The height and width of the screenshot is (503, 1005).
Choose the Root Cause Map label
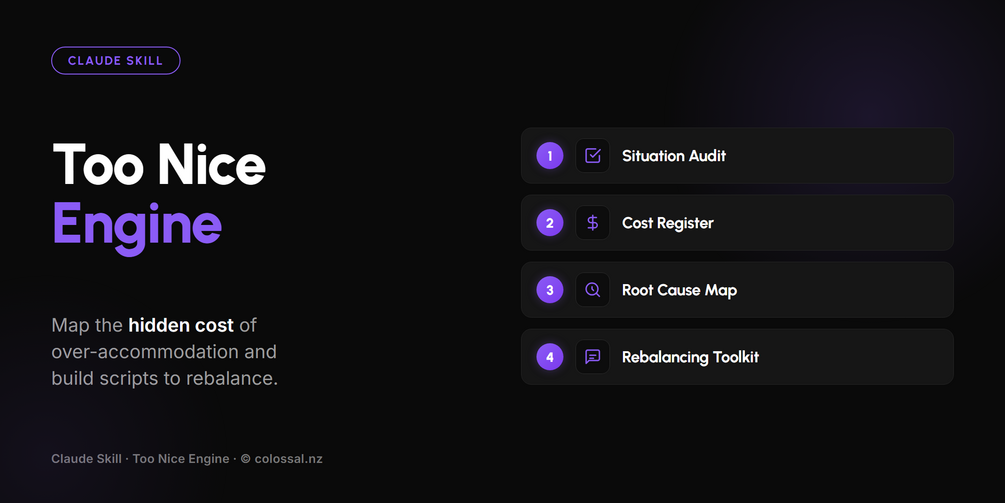(679, 290)
